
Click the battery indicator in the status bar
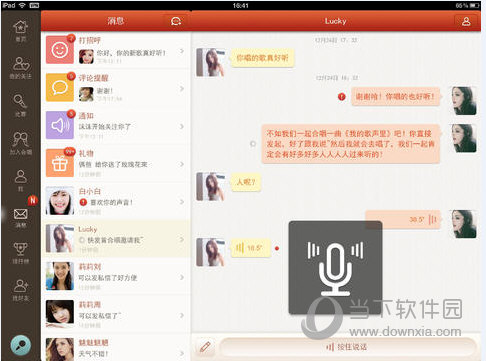[x=475, y=5]
